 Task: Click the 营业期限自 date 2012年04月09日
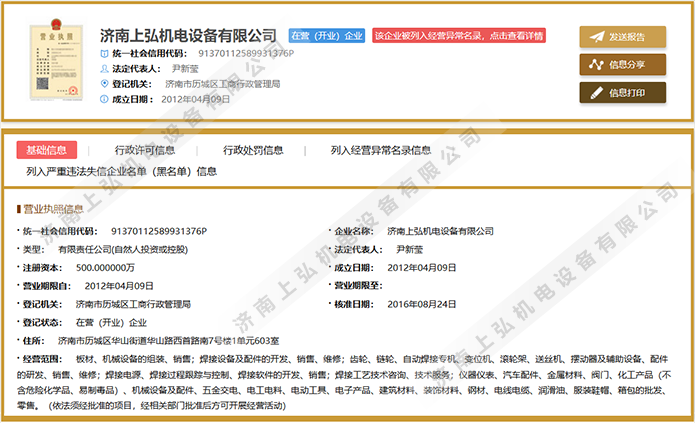coord(119,286)
